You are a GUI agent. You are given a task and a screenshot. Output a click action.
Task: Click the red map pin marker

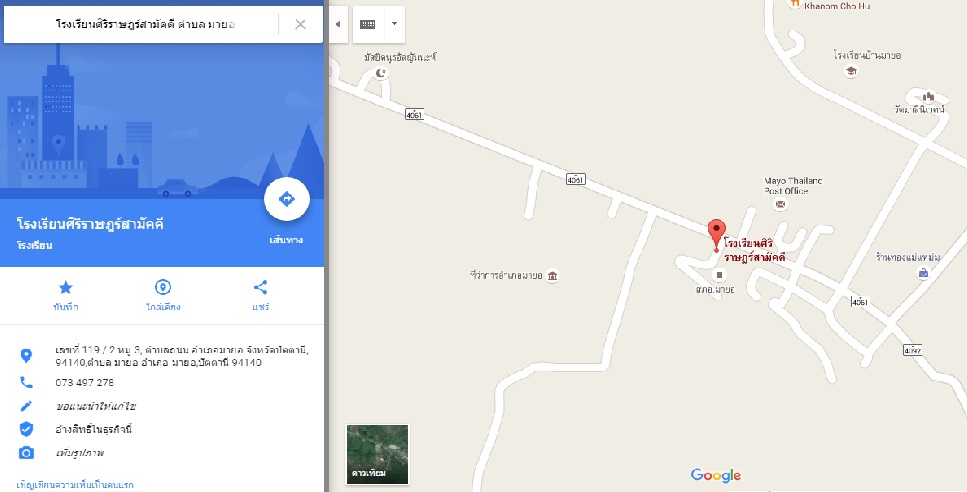(716, 235)
